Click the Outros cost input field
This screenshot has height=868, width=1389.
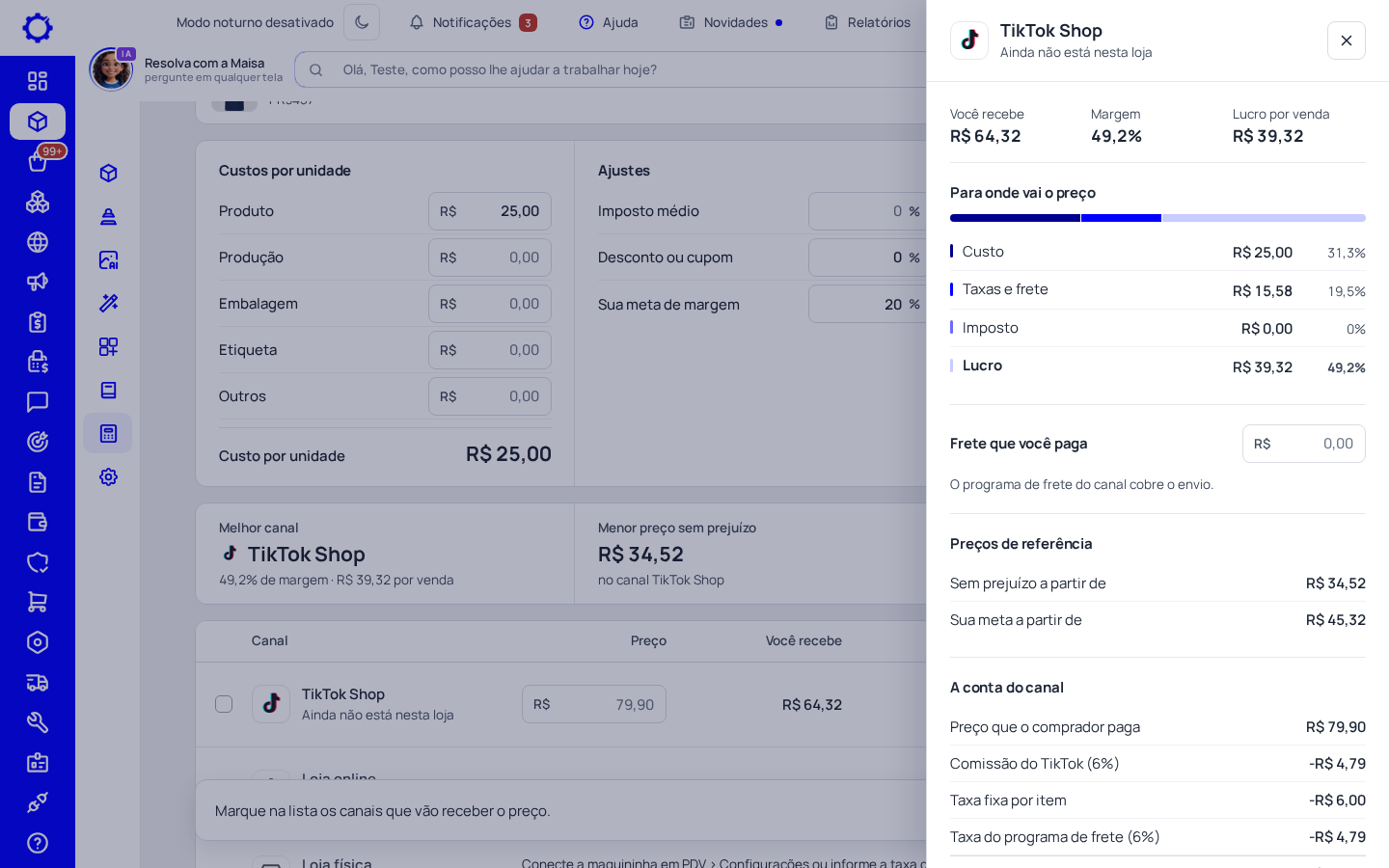tap(490, 396)
